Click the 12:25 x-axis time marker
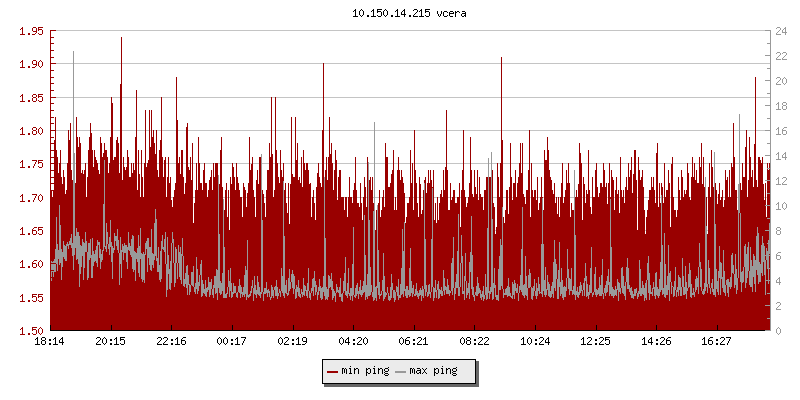Image resolution: width=800 pixels, height=400 pixels. point(595,341)
